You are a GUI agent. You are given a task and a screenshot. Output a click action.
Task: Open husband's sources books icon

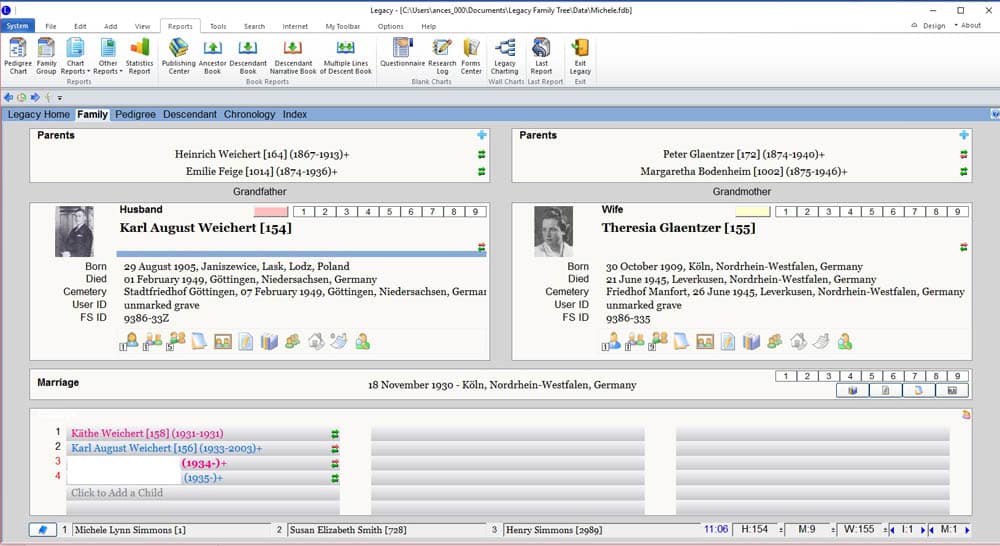[x=269, y=343]
